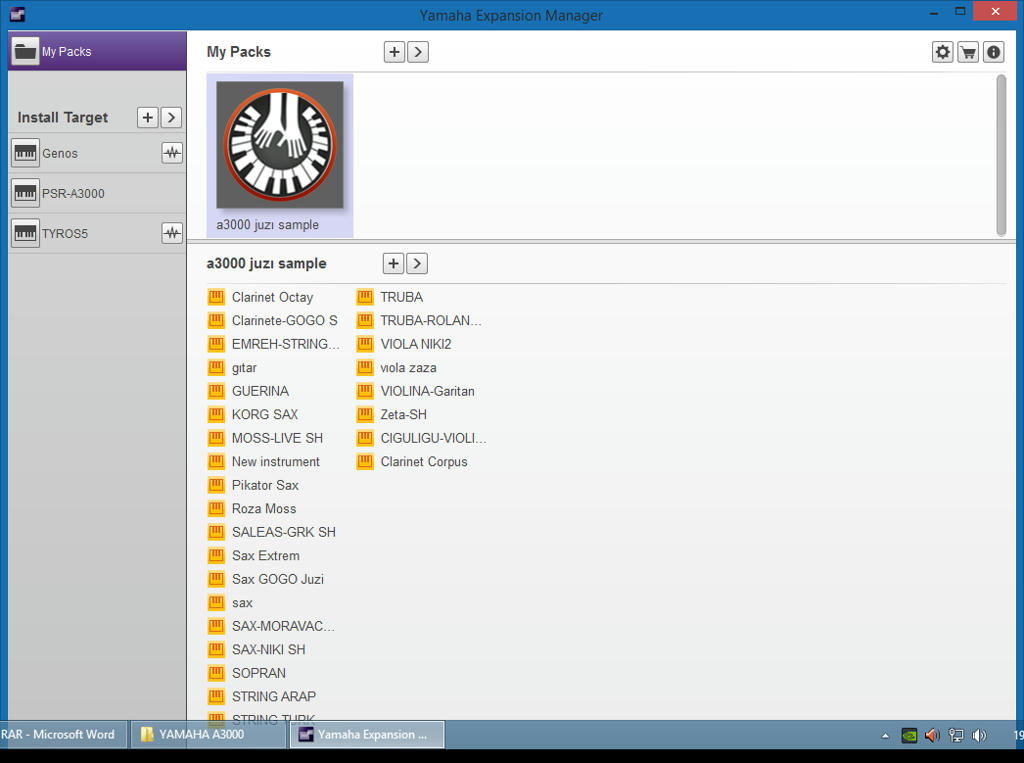The width and height of the screenshot is (1024, 763).
Task: Click the Clarinet Corpus voice icon
Action: [365, 462]
